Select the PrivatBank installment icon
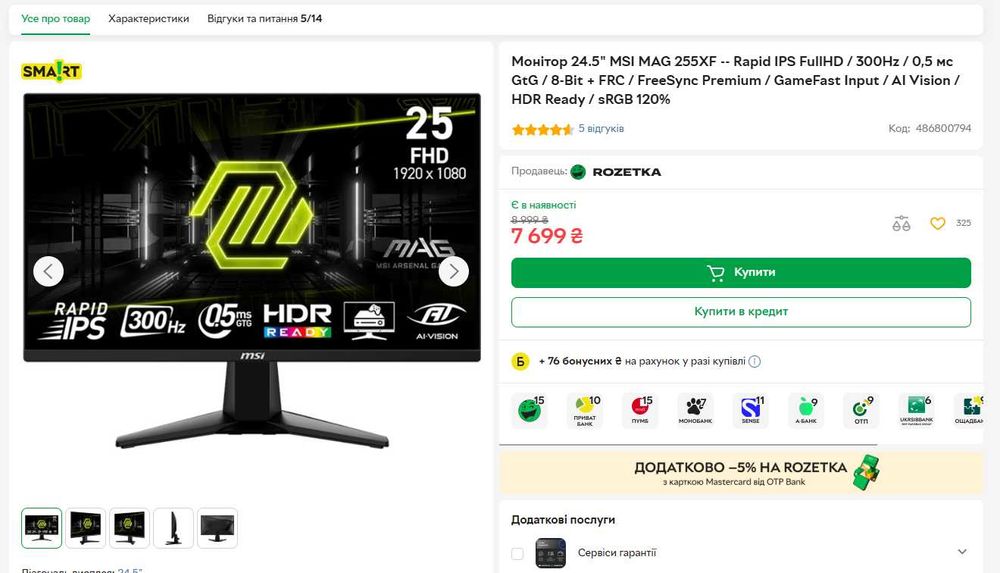 [585, 410]
